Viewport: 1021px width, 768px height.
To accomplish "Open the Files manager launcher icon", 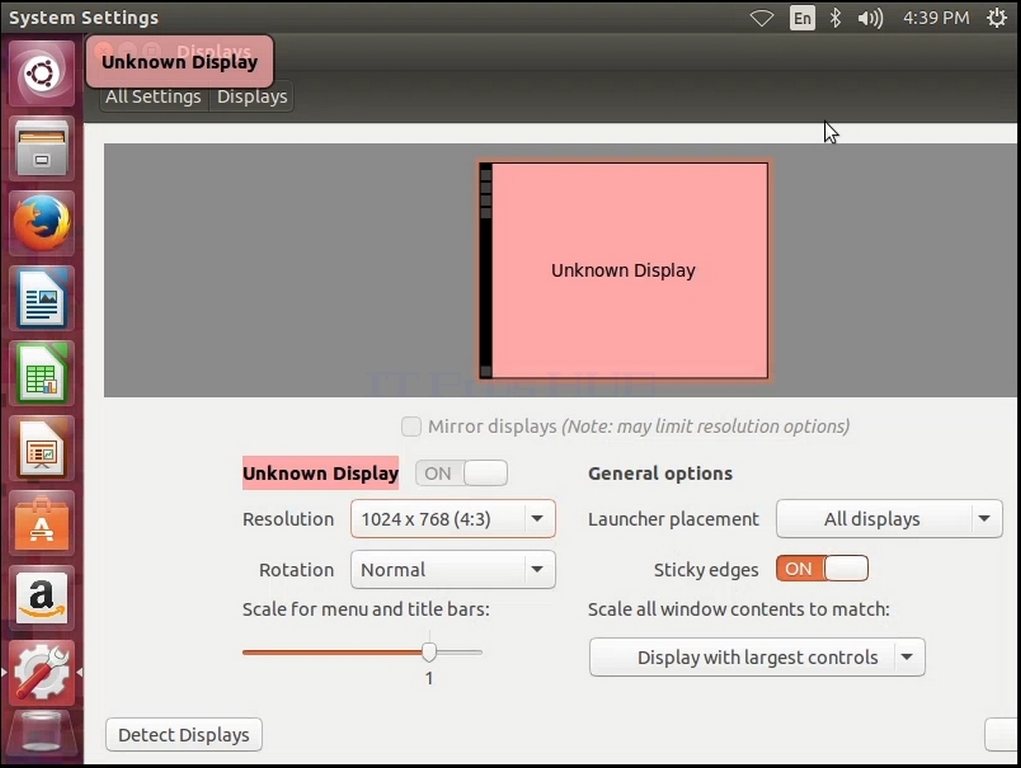I will [x=42, y=149].
